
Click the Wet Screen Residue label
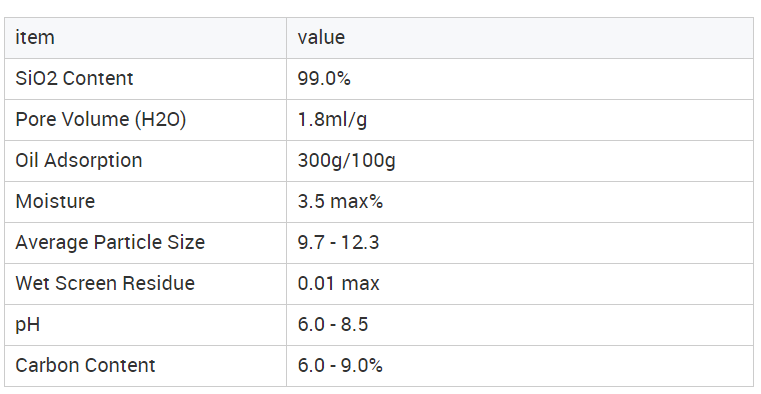(105, 283)
